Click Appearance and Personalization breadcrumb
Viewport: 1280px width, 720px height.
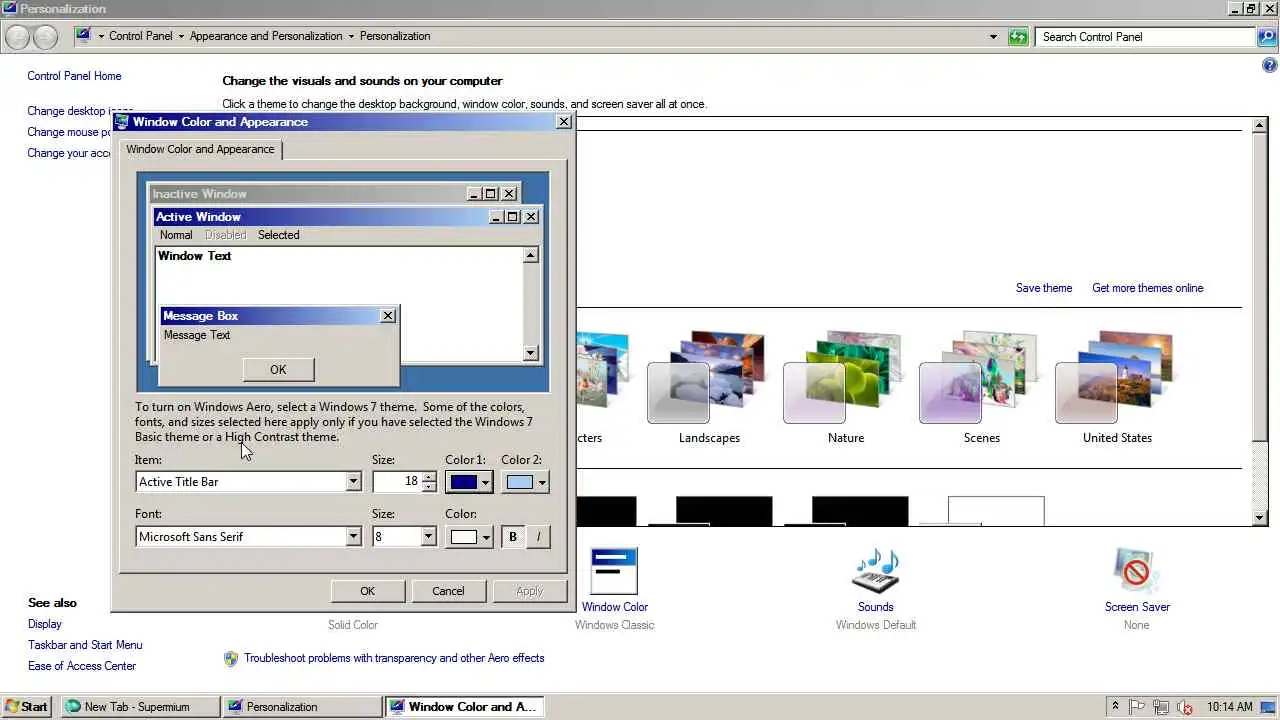[266, 36]
